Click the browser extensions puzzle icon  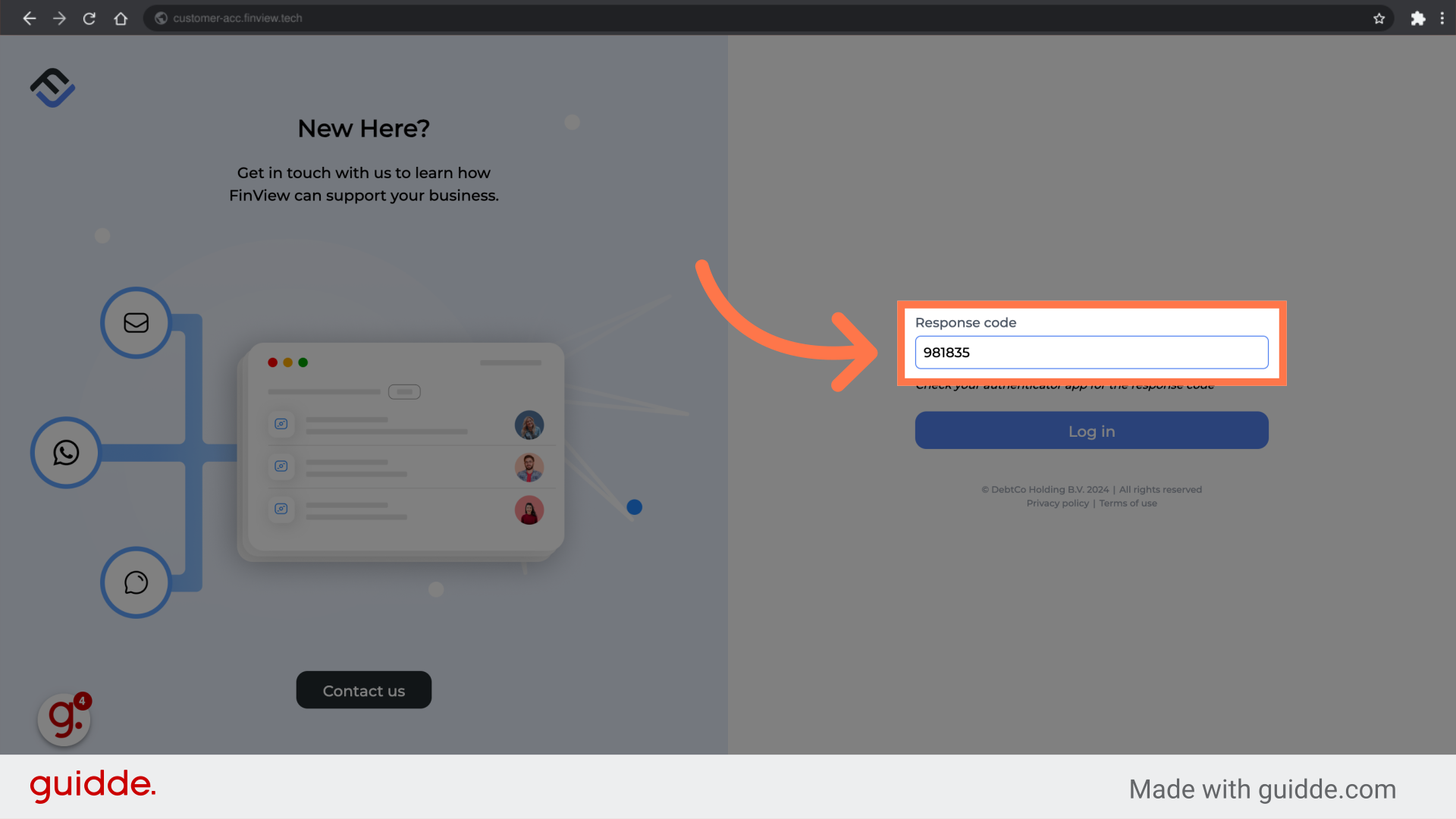[x=1418, y=17]
